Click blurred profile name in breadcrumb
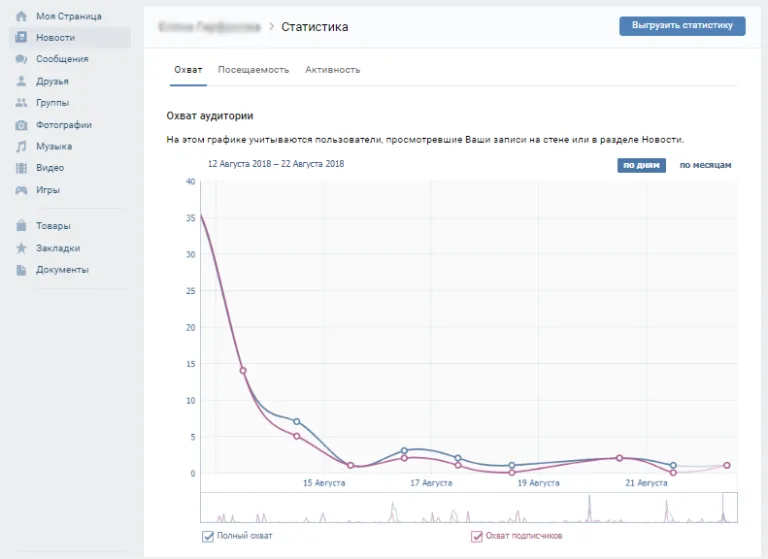 click(210, 26)
